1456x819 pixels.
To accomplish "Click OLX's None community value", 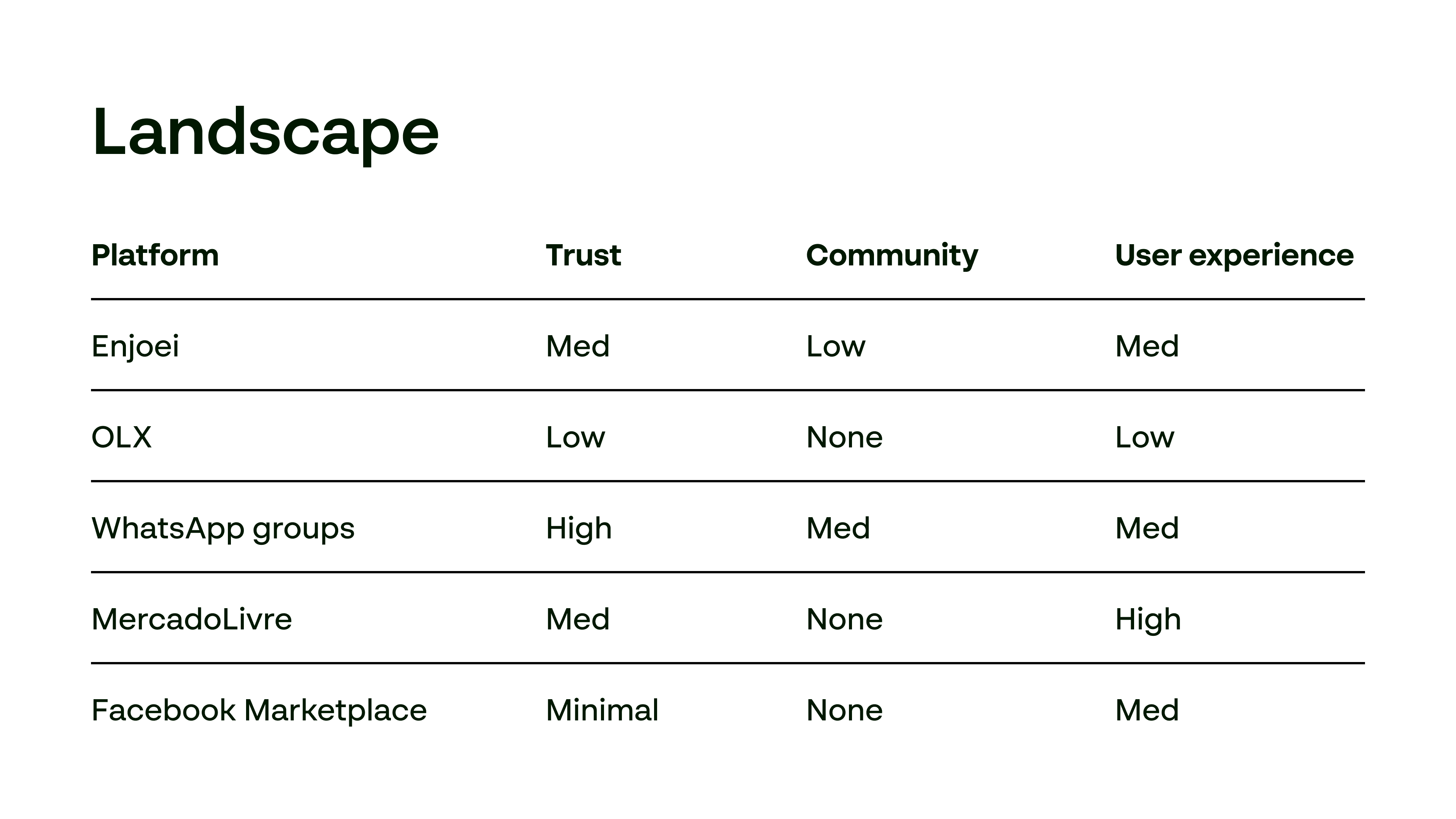I will click(844, 437).
